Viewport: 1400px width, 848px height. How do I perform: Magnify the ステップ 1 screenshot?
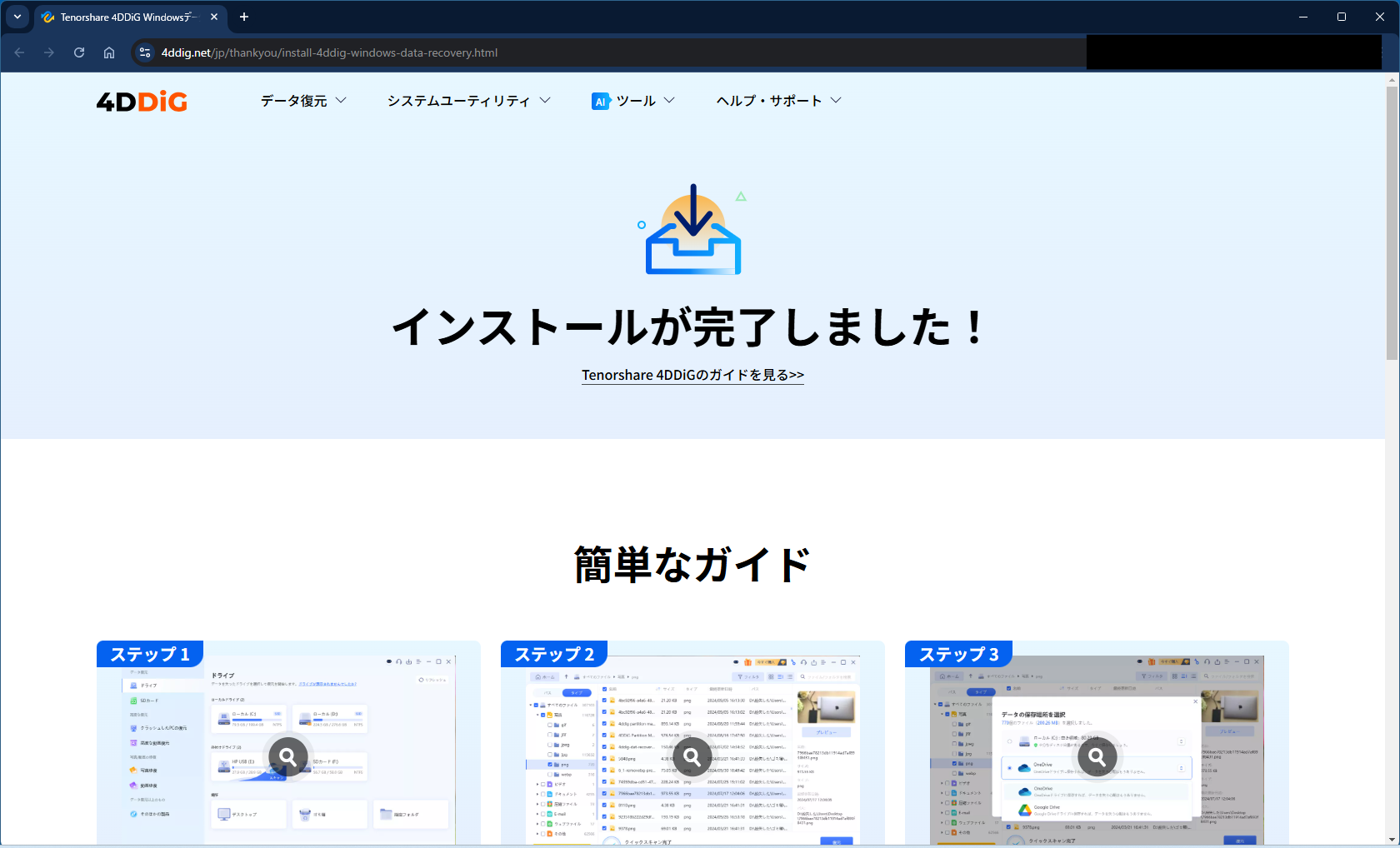click(288, 756)
